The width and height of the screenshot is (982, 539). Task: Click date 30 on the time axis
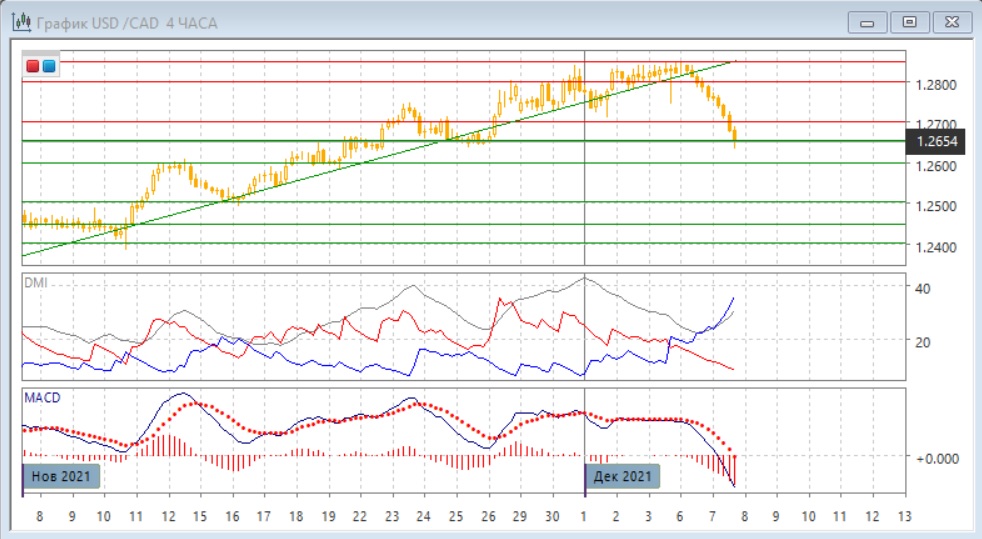pyautogui.click(x=551, y=516)
